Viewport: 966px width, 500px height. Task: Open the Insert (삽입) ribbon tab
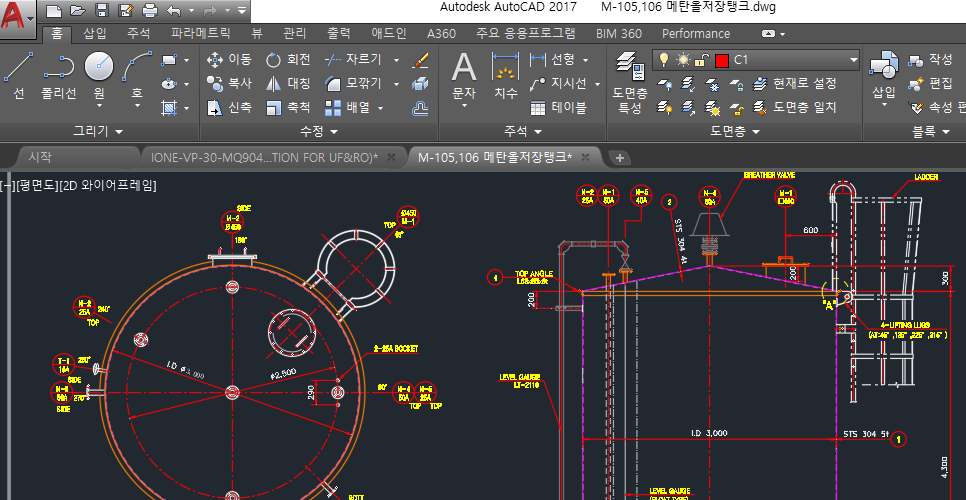pos(94,33)
